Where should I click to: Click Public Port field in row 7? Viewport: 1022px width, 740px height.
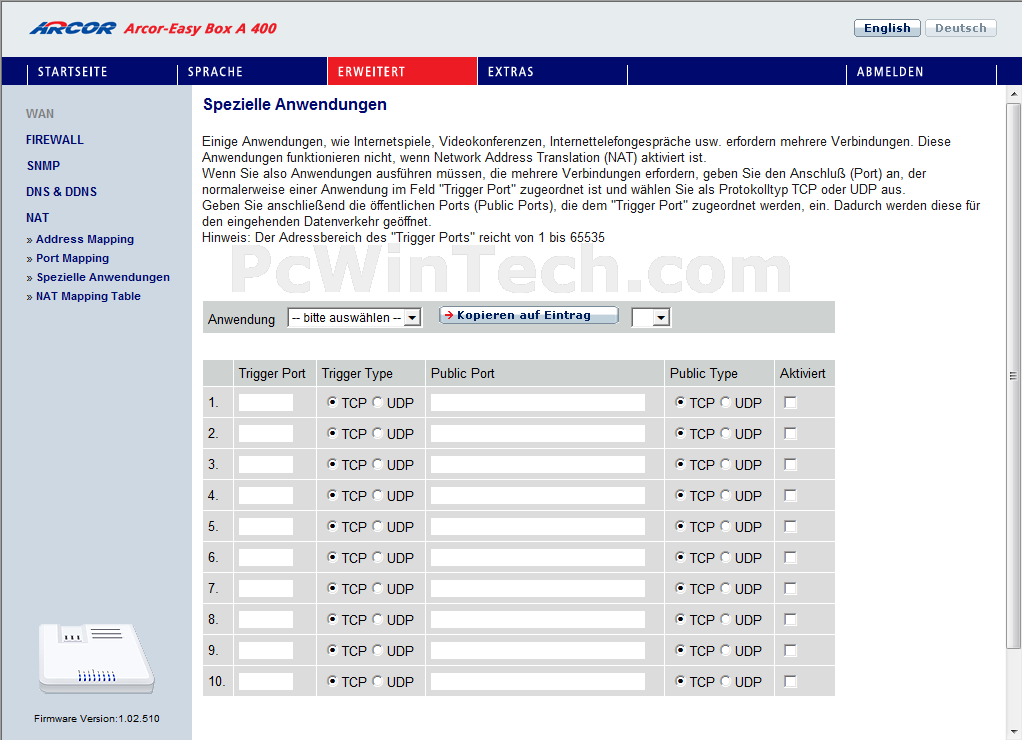(538, 588)
